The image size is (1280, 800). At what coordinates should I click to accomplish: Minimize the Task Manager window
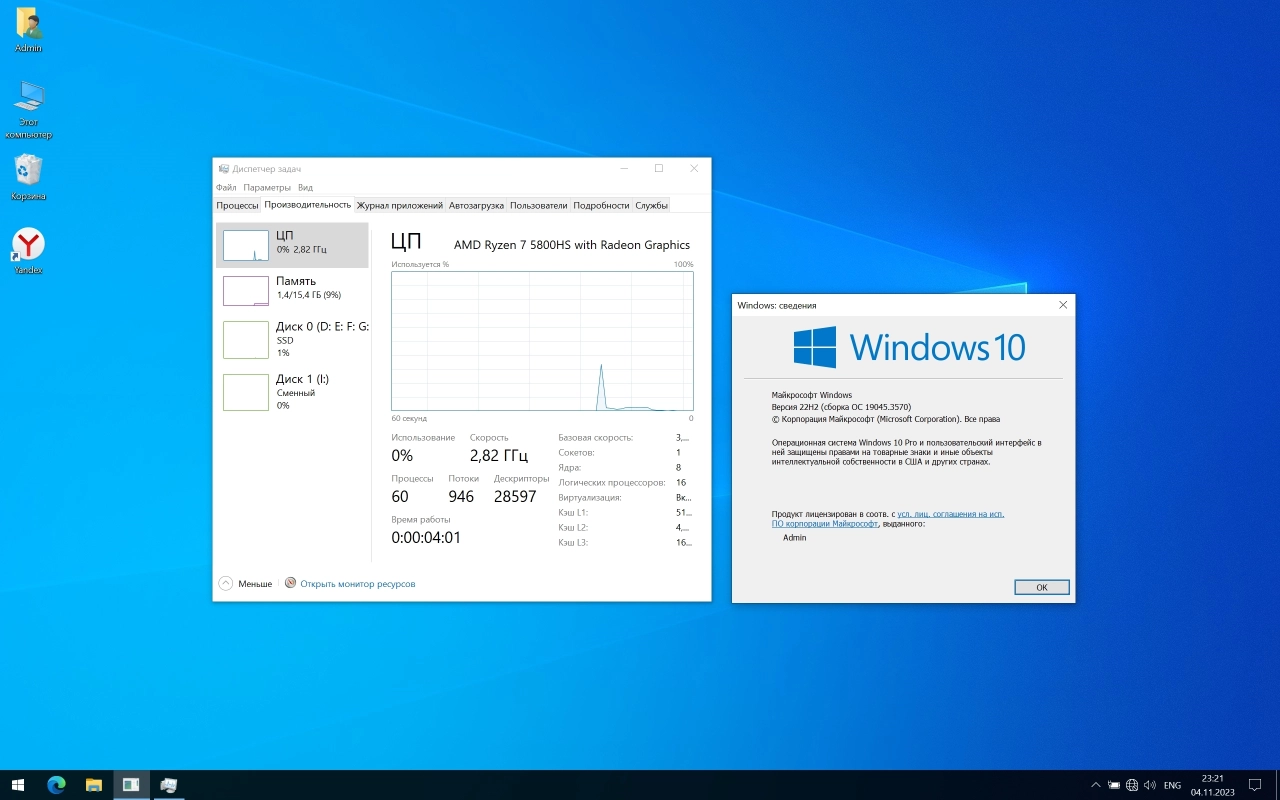(x=624, y=168)
